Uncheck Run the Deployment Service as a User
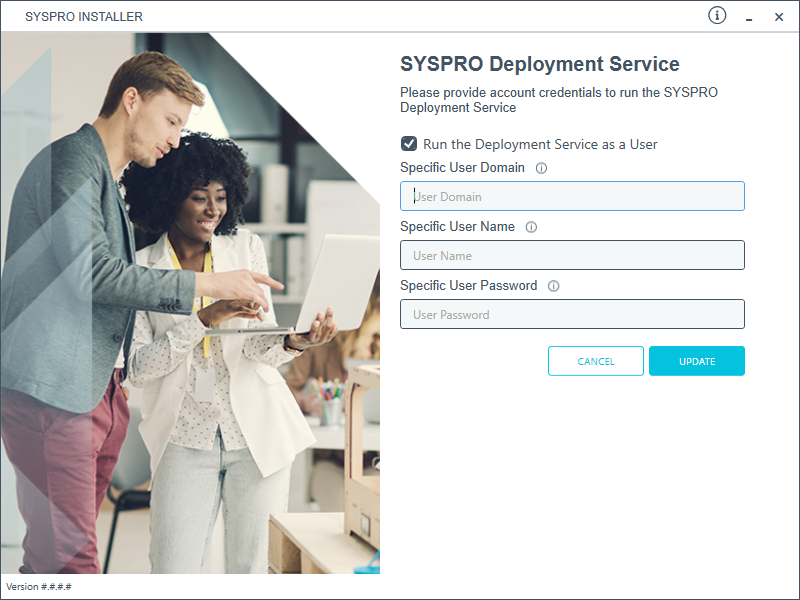Screen dimensions: 800x600 [409, 144]
